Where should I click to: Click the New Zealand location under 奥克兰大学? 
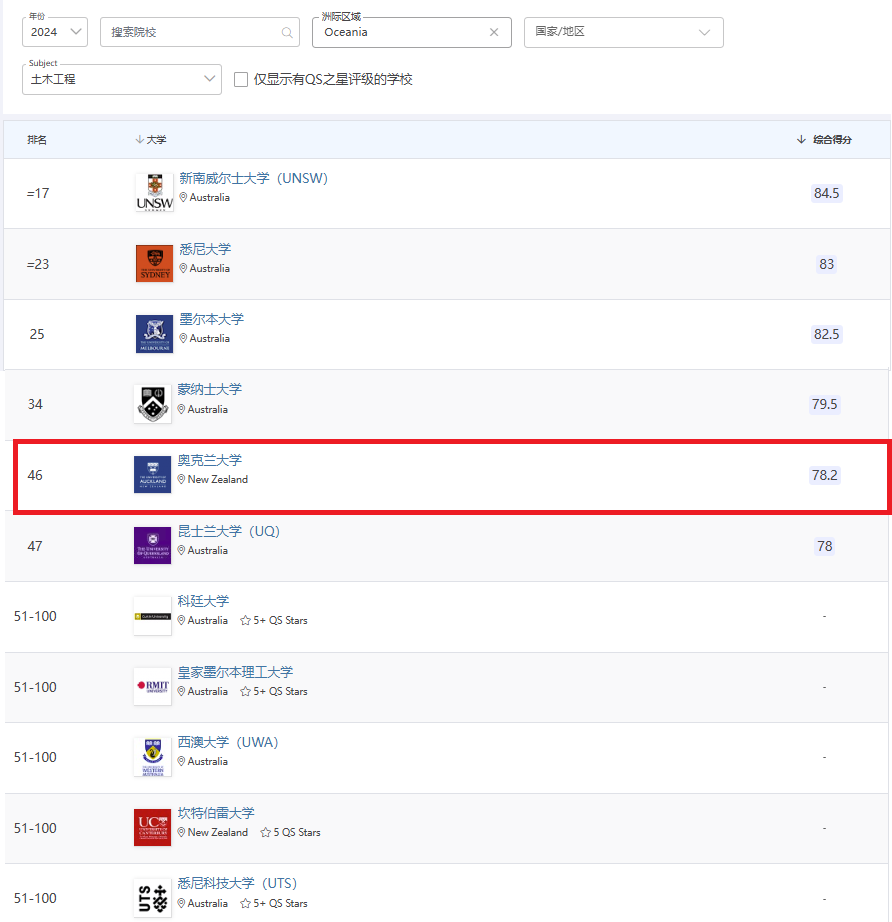pyautogui.click(x=213, y=479)
